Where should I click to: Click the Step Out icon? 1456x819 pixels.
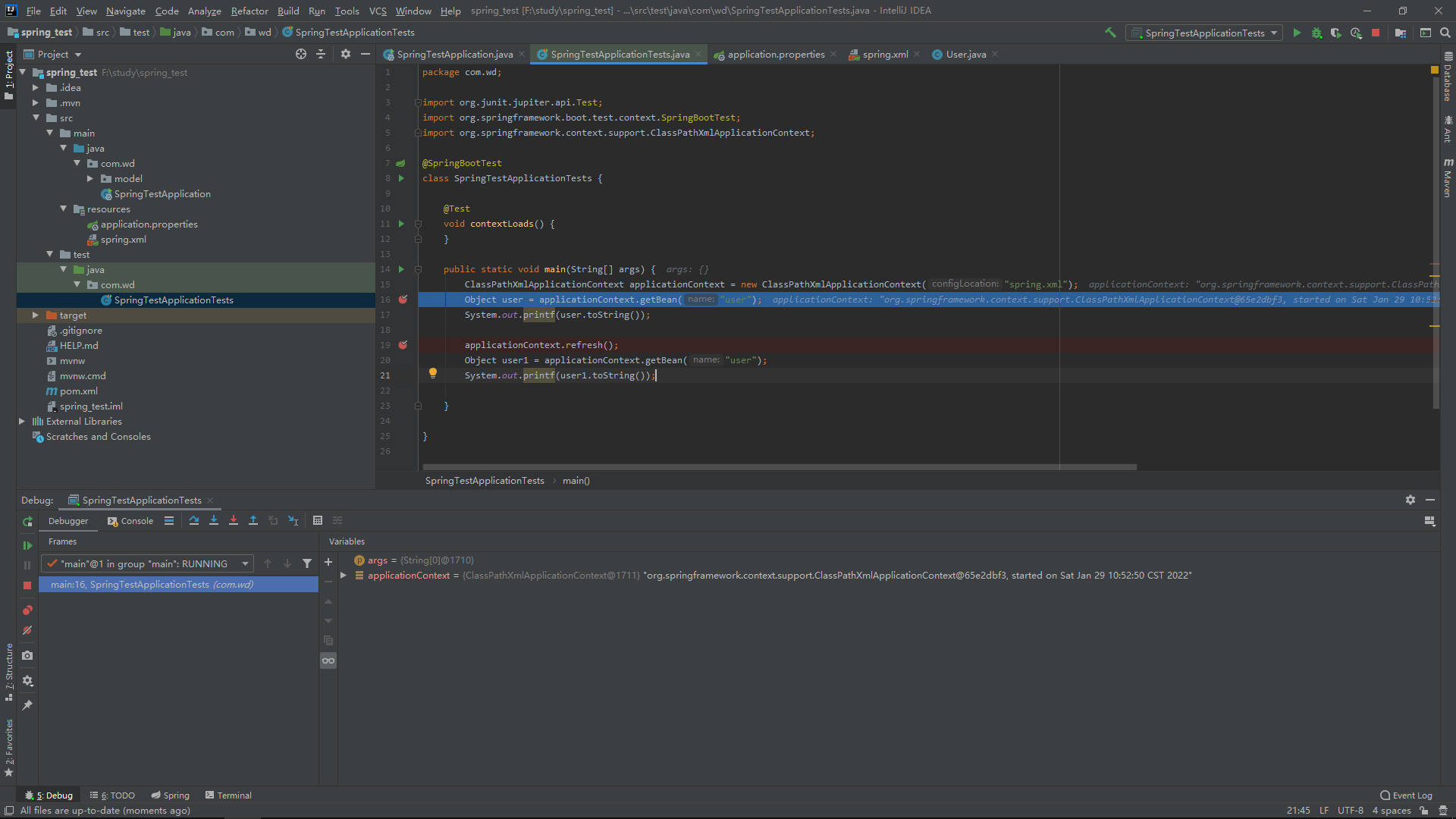[253, 520]
